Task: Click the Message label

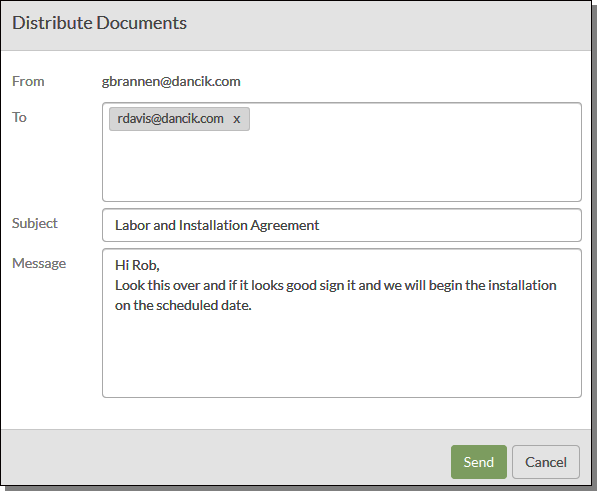Action: click(x=39, y=263)
